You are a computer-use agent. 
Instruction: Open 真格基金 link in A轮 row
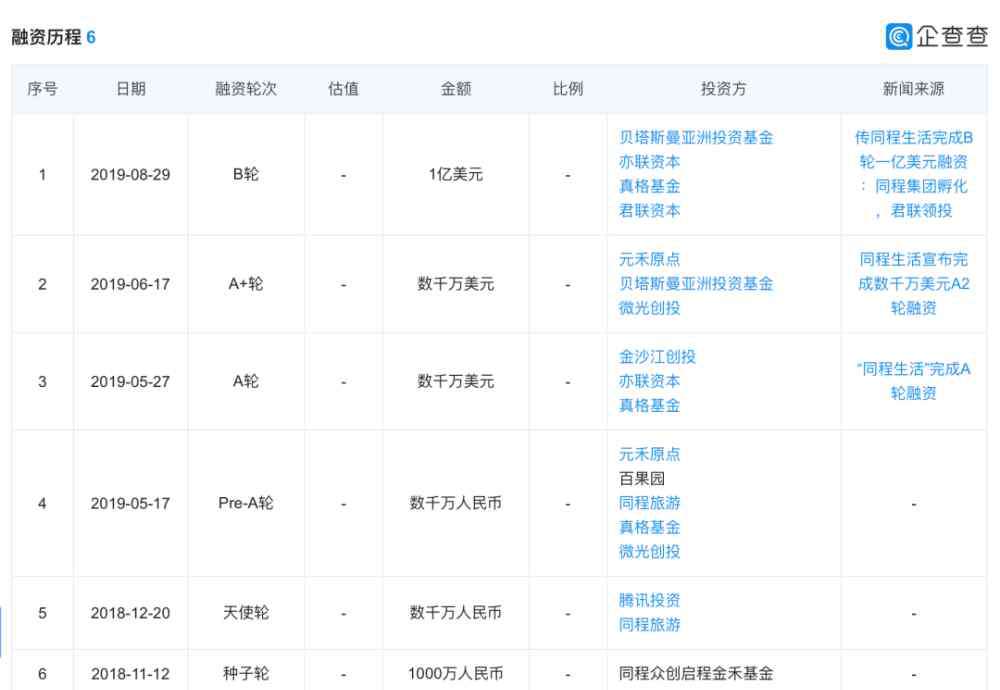(649, 406)
